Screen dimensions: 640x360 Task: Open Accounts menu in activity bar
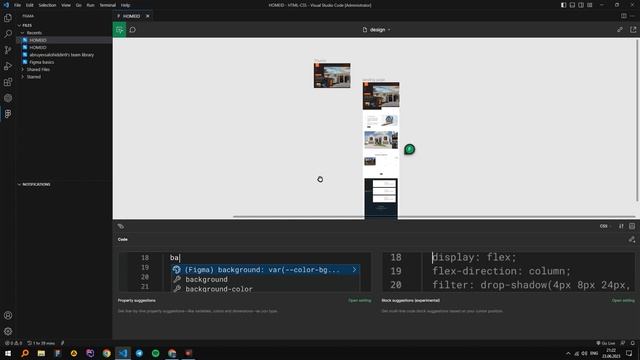(8, 316)
